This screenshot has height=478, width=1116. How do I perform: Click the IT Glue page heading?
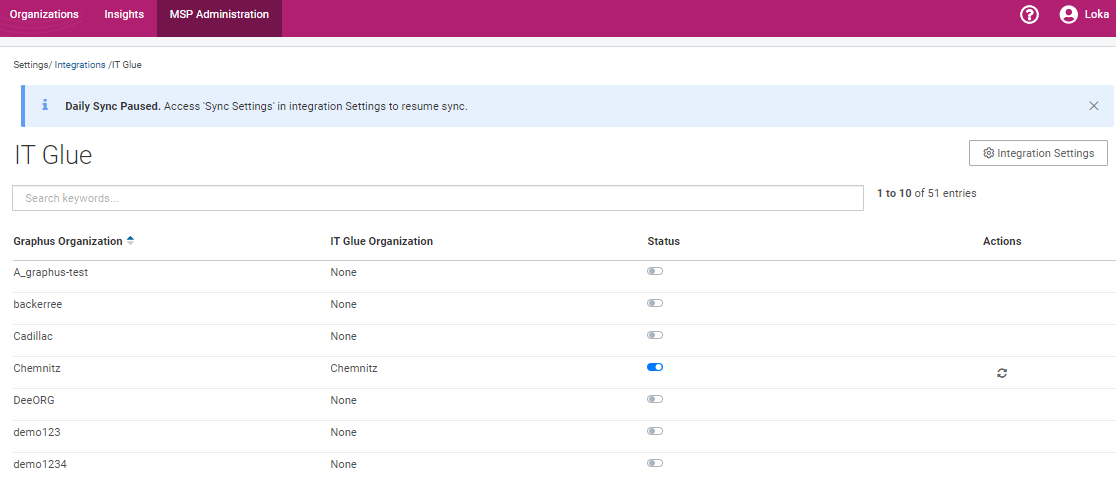tap(53, 155)
